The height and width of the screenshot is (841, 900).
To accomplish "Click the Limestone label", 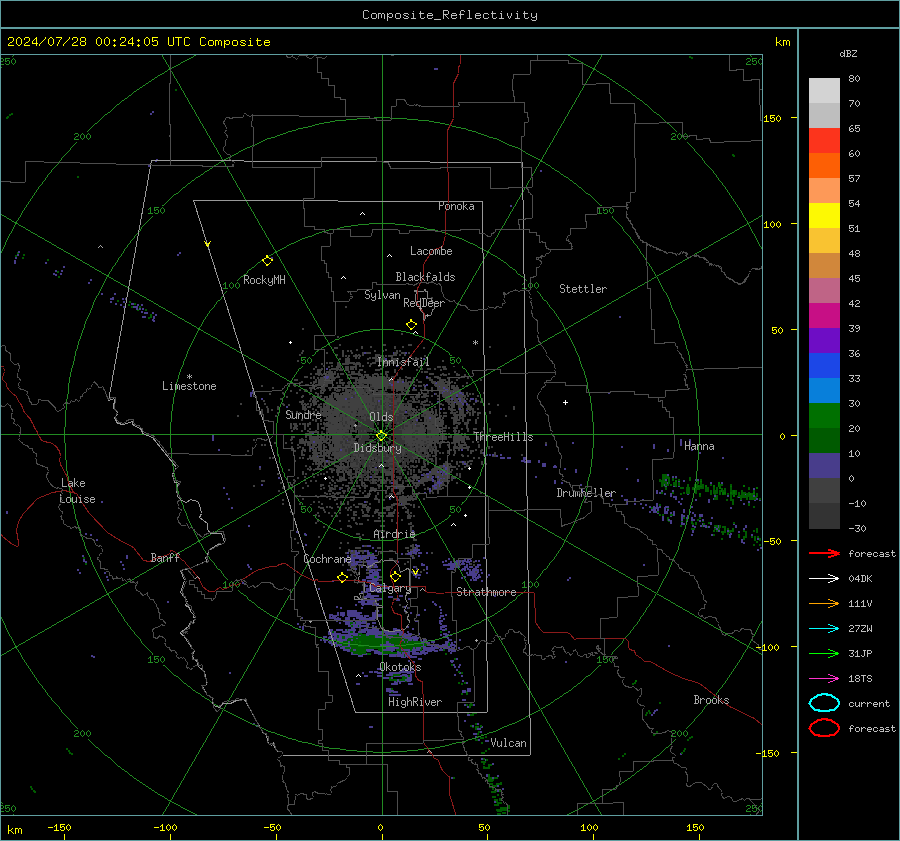I will [x=189, y=386].
